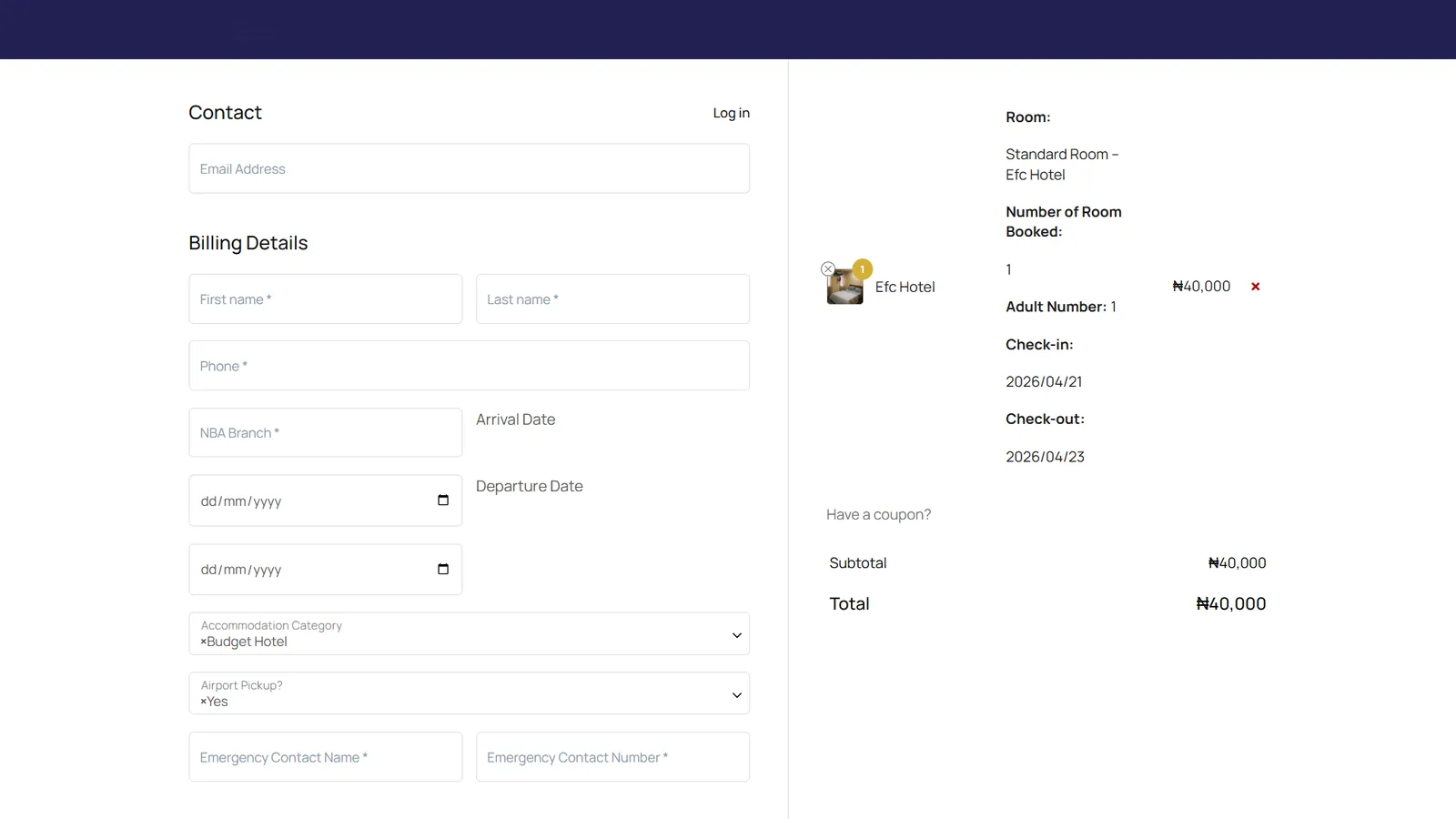Remove Efc Hotel via thumbnail circle X
The image size is (1456, 819).
click(827, 268)
